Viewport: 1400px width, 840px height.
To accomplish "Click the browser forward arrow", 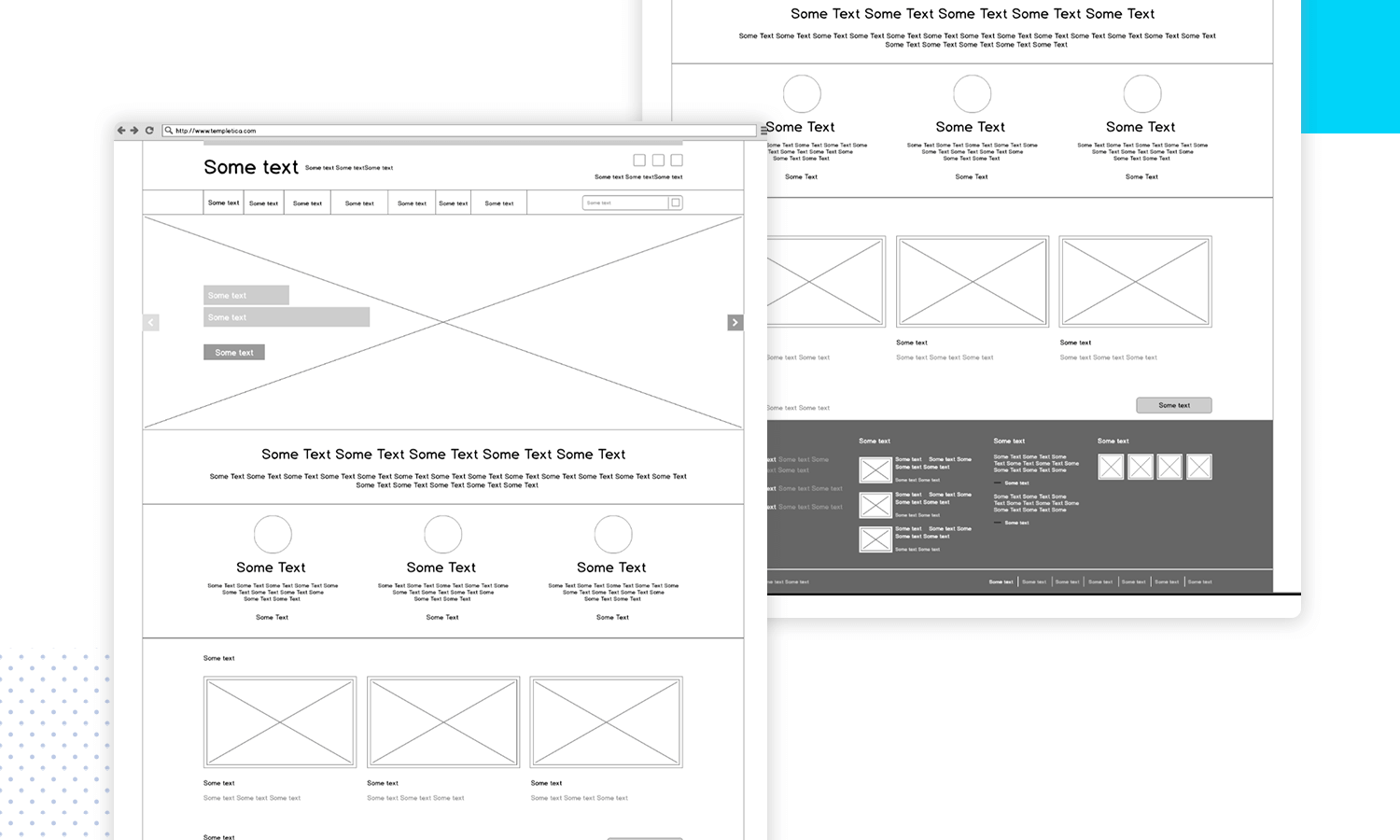I will pos(134,131).
